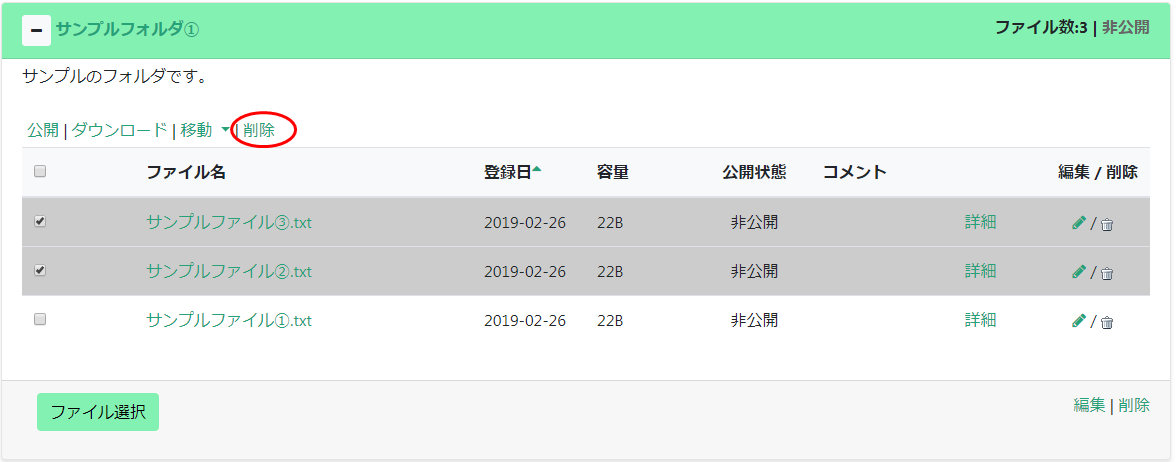Screen dimensions: 1176x462
Task: Click the 公開 bulk action link
Action: [x=43, y=130]
